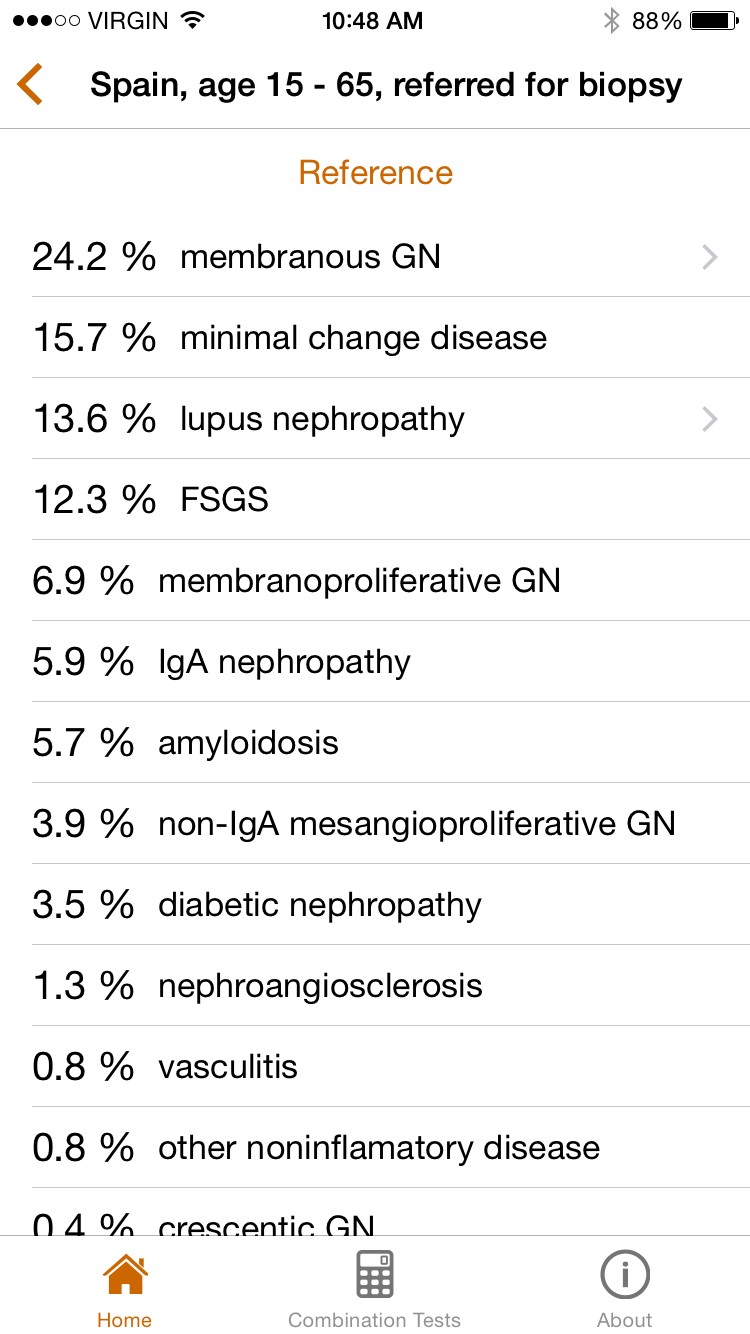The height and width of the screenshot is (1334, 750).
Task: Expand membranous GN chevron arrow
Action: (x=709, y=257)
